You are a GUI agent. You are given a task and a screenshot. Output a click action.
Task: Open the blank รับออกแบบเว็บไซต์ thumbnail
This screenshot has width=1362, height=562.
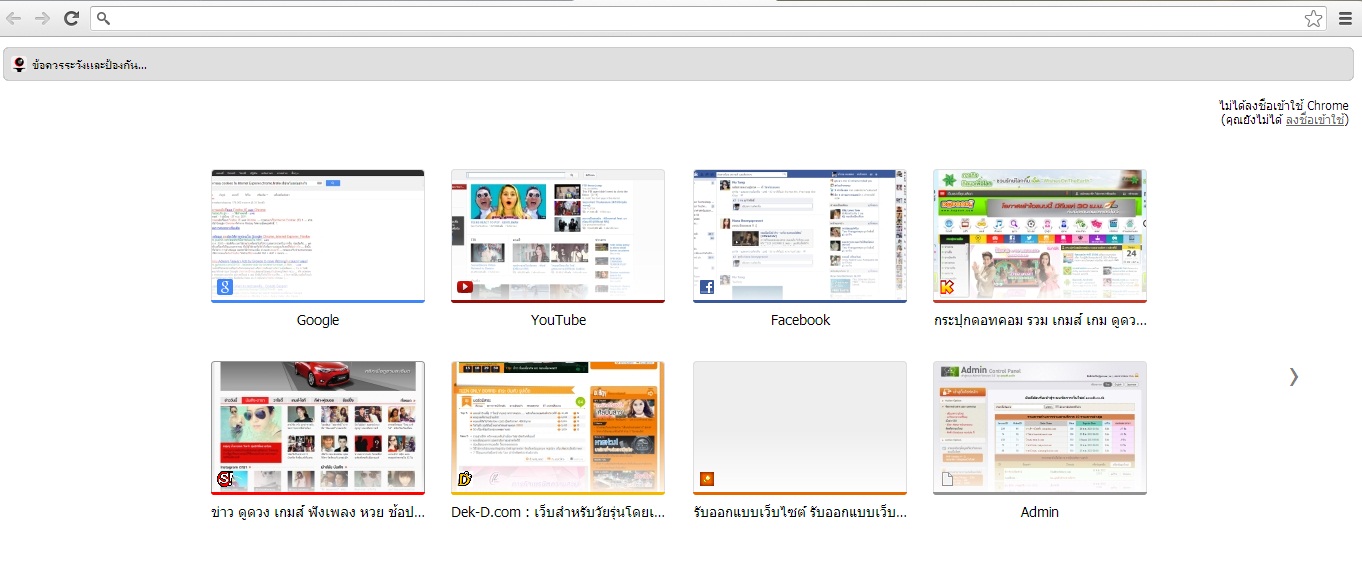(x=800, y=428)
